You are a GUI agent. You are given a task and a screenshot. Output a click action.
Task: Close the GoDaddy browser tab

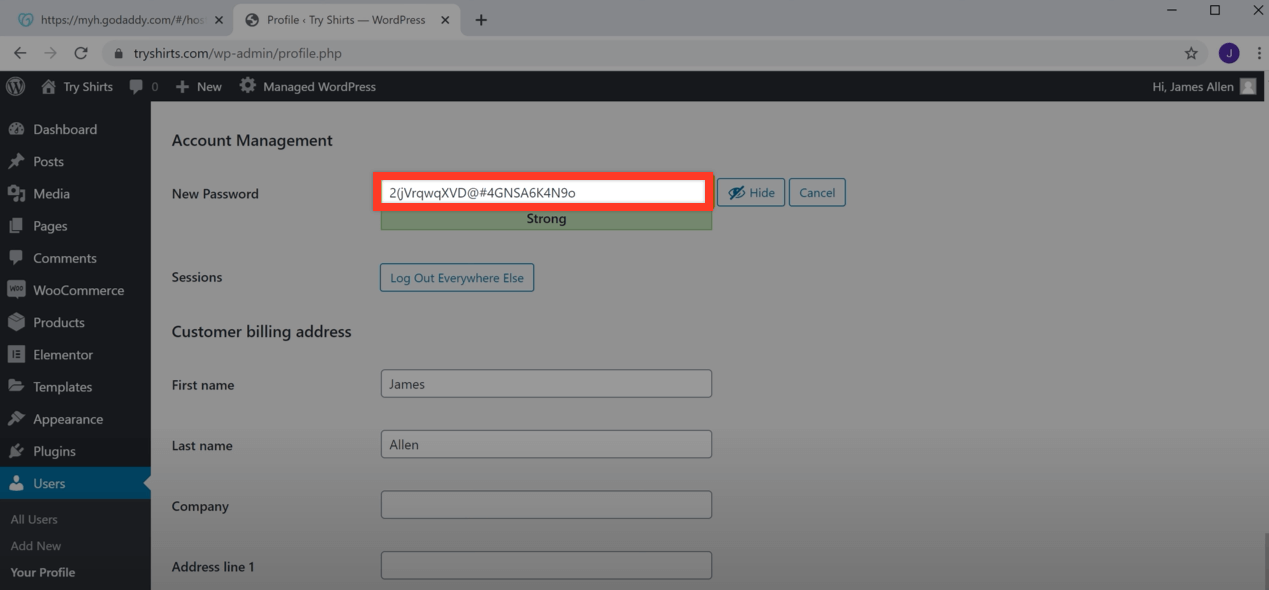click(x=219, y=20)
